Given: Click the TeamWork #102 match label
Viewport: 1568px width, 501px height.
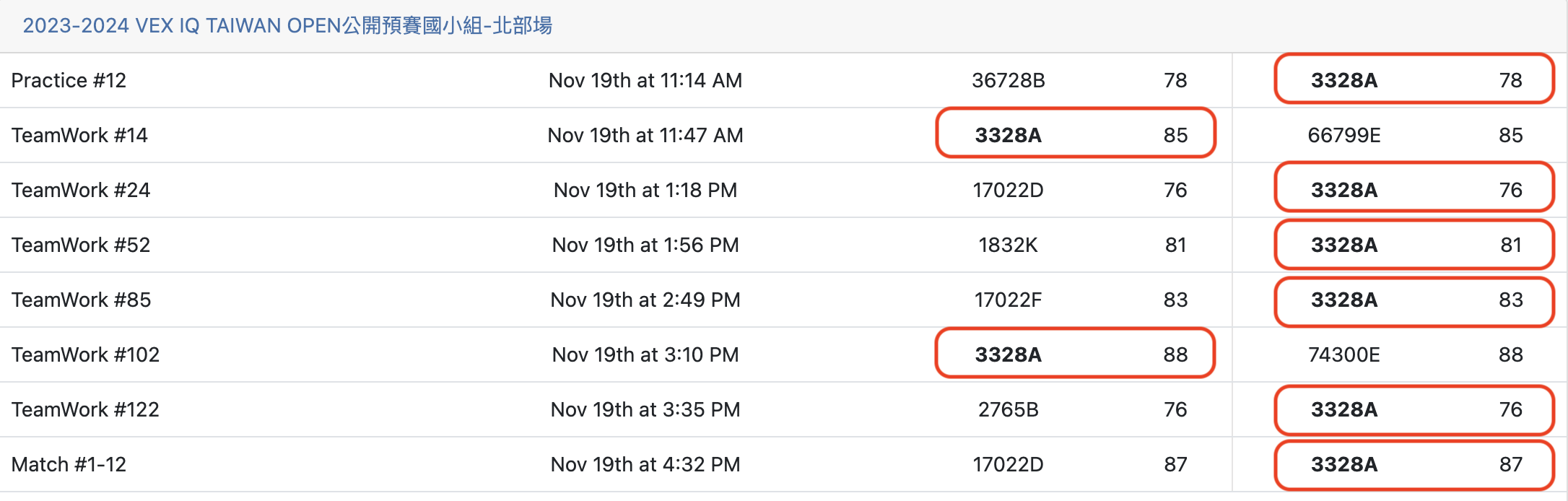Looking at the screenshot, I should coord(85,354).
